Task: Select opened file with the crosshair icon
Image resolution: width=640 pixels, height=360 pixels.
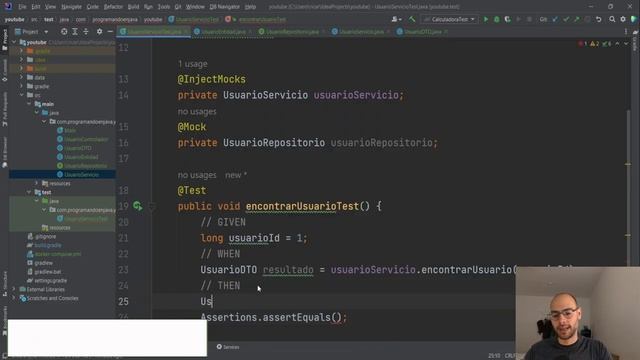Action: [x=64, y=31]
